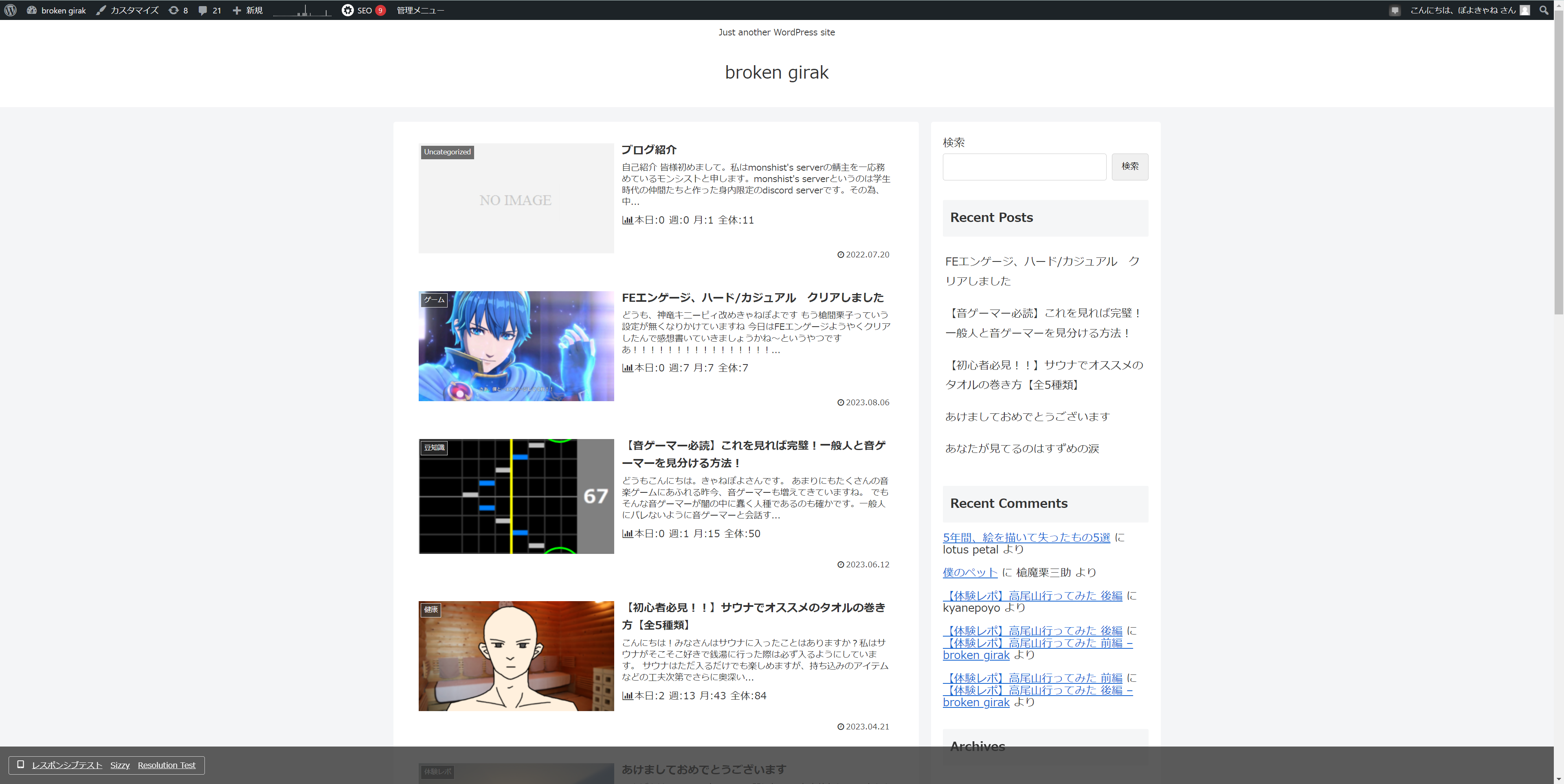Open post title ブログ紹介
The width and height of the screenshot is (1564, 784).
tap(648, 150)
